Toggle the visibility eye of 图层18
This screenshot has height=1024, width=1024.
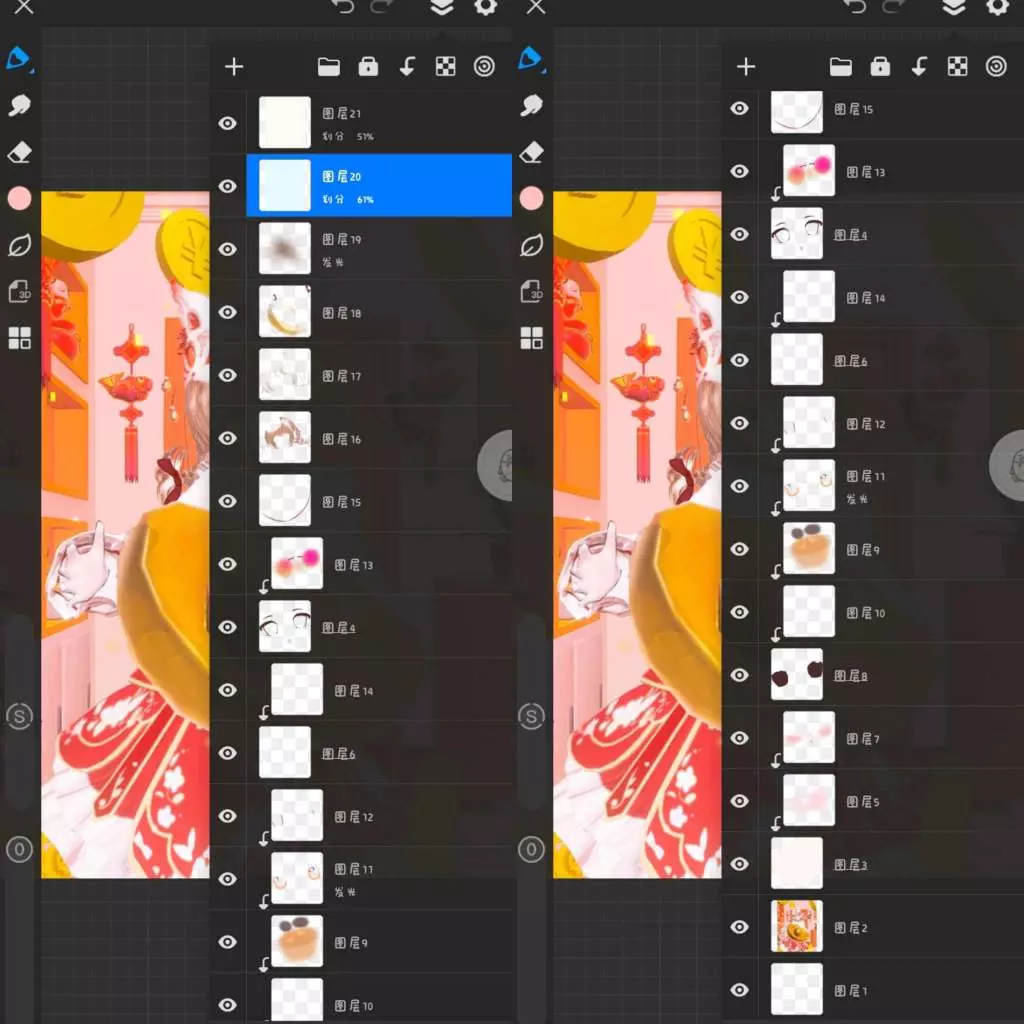click(x=227, y=312)
